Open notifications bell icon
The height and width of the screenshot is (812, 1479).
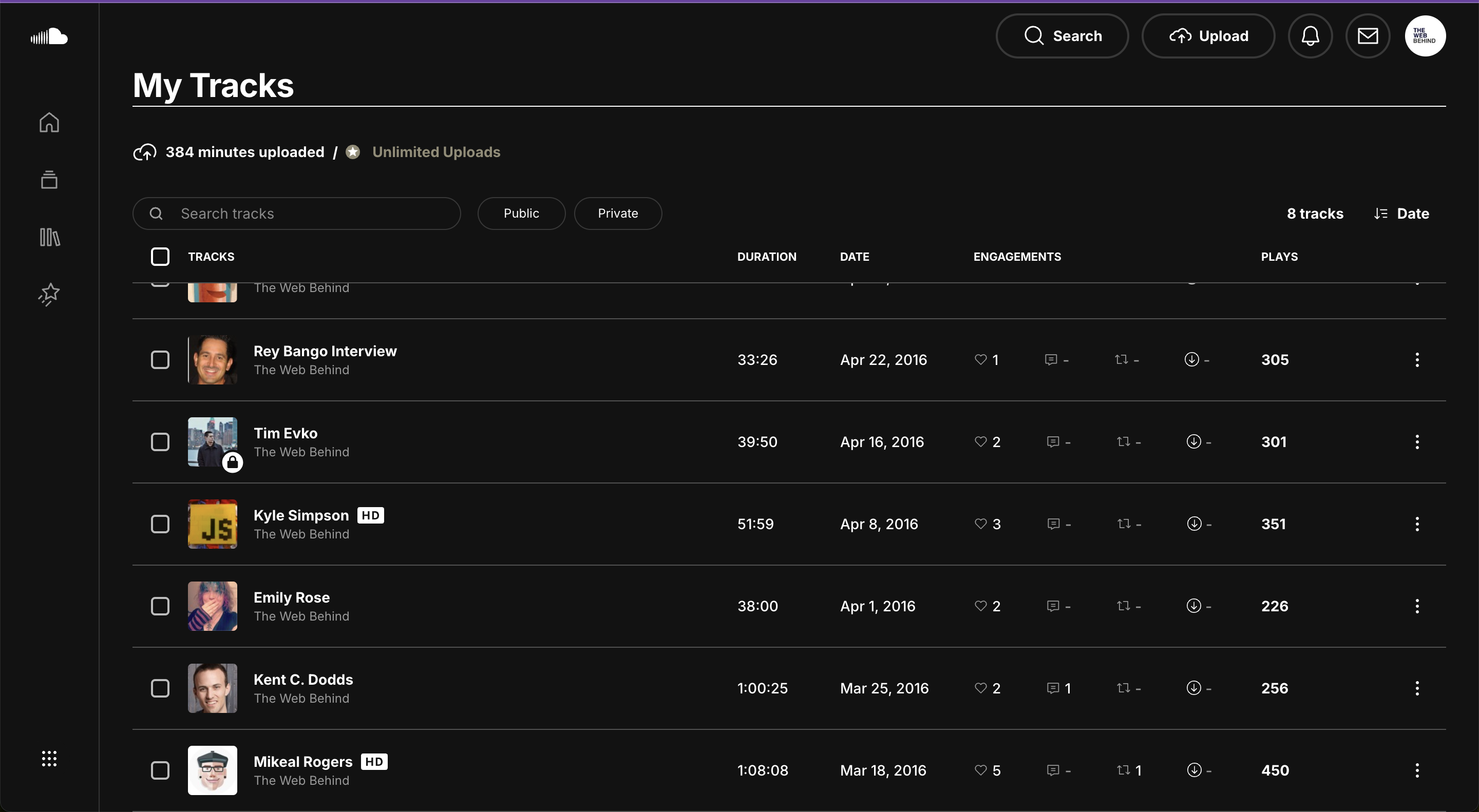(x=1310, y=36)
